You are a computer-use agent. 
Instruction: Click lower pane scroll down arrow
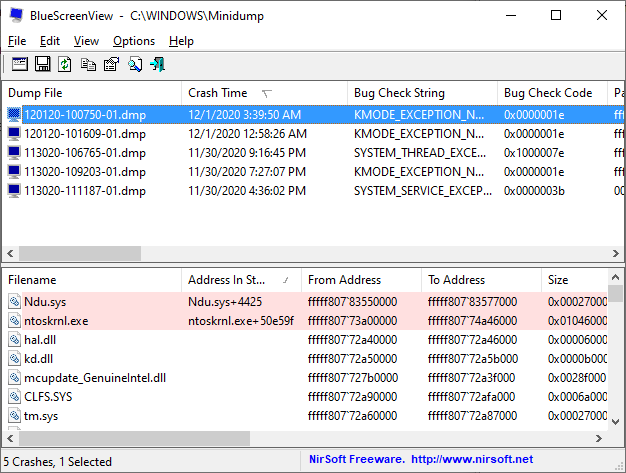[x=616, y=422]
